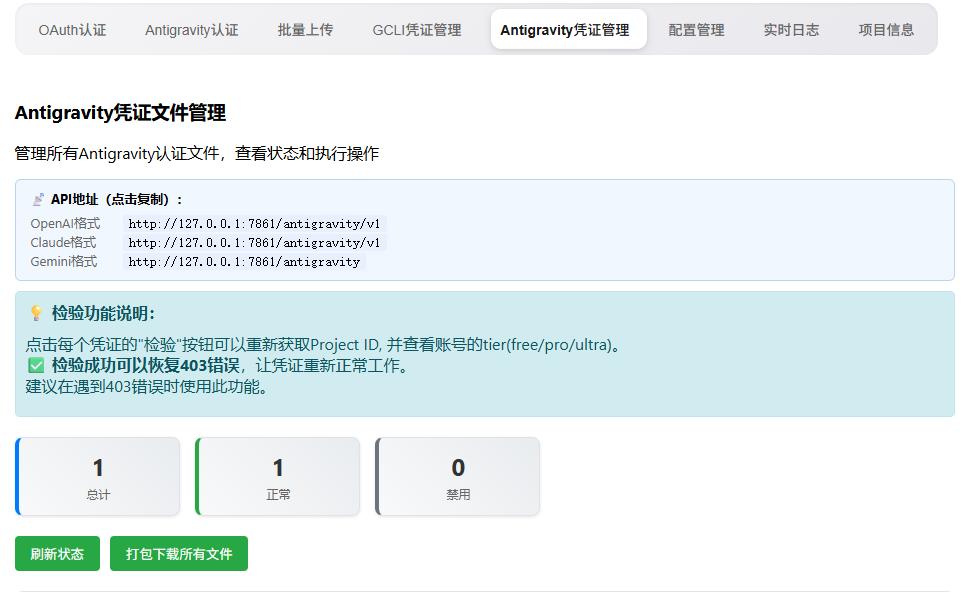Click the 刷新状态 button
Image resolution: width=972 pixels, height=592 pixels.
click(57, 554)
